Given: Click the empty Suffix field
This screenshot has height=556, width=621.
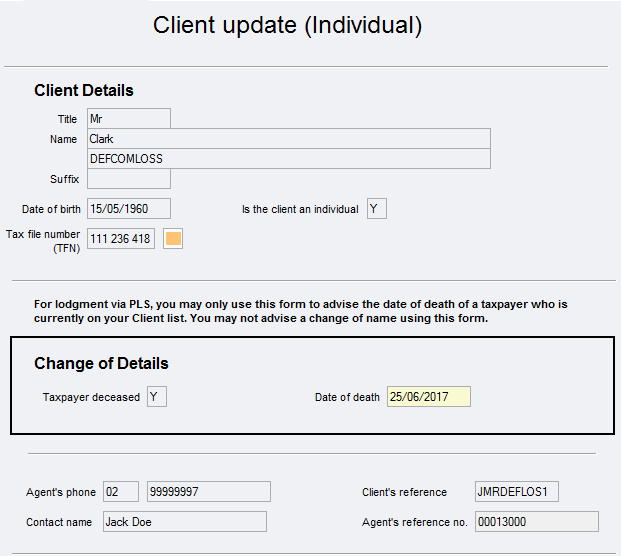Looking at the screenshot, I should click(128, 179).
